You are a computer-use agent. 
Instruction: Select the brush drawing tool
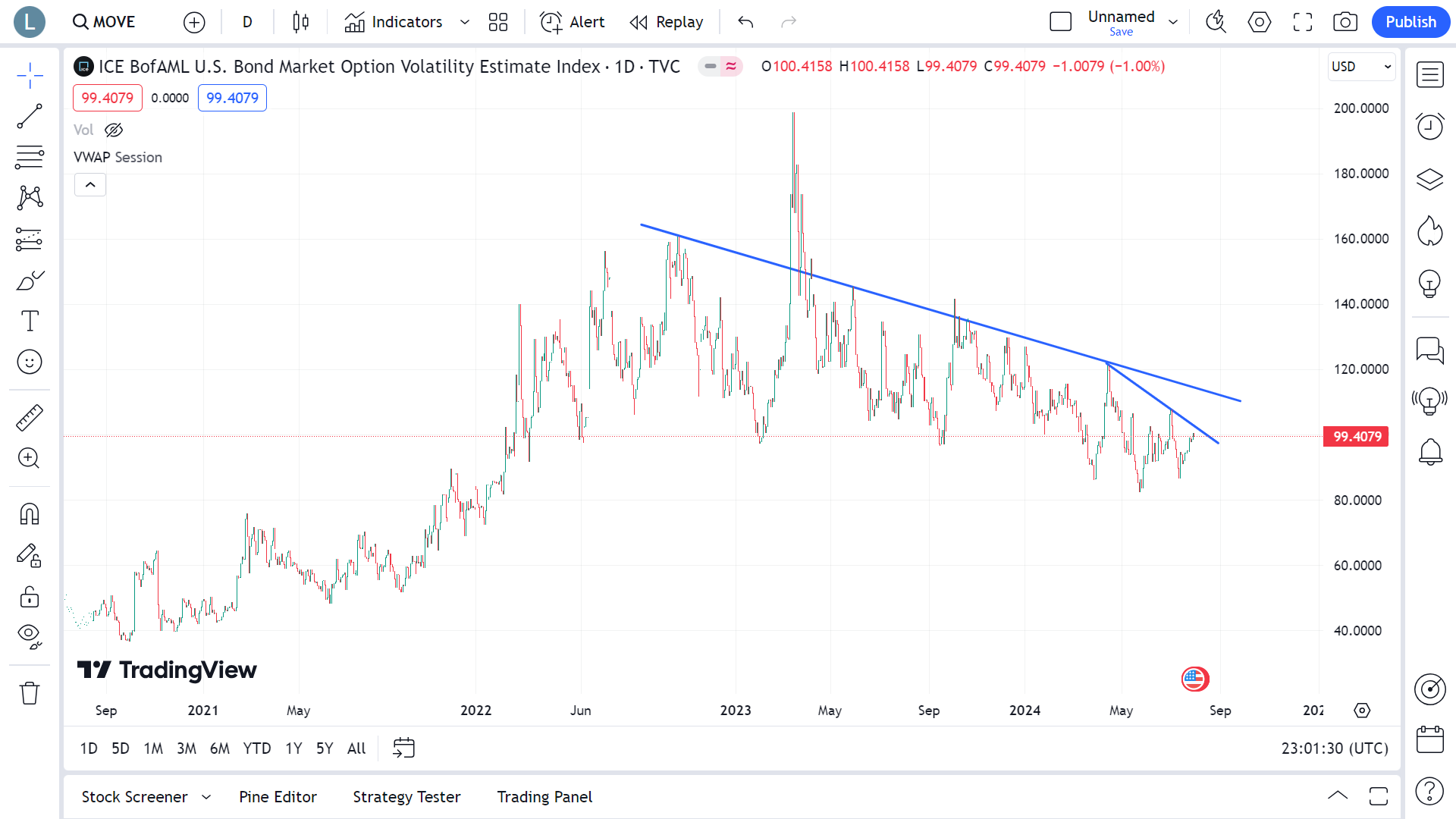pos(30,281)
